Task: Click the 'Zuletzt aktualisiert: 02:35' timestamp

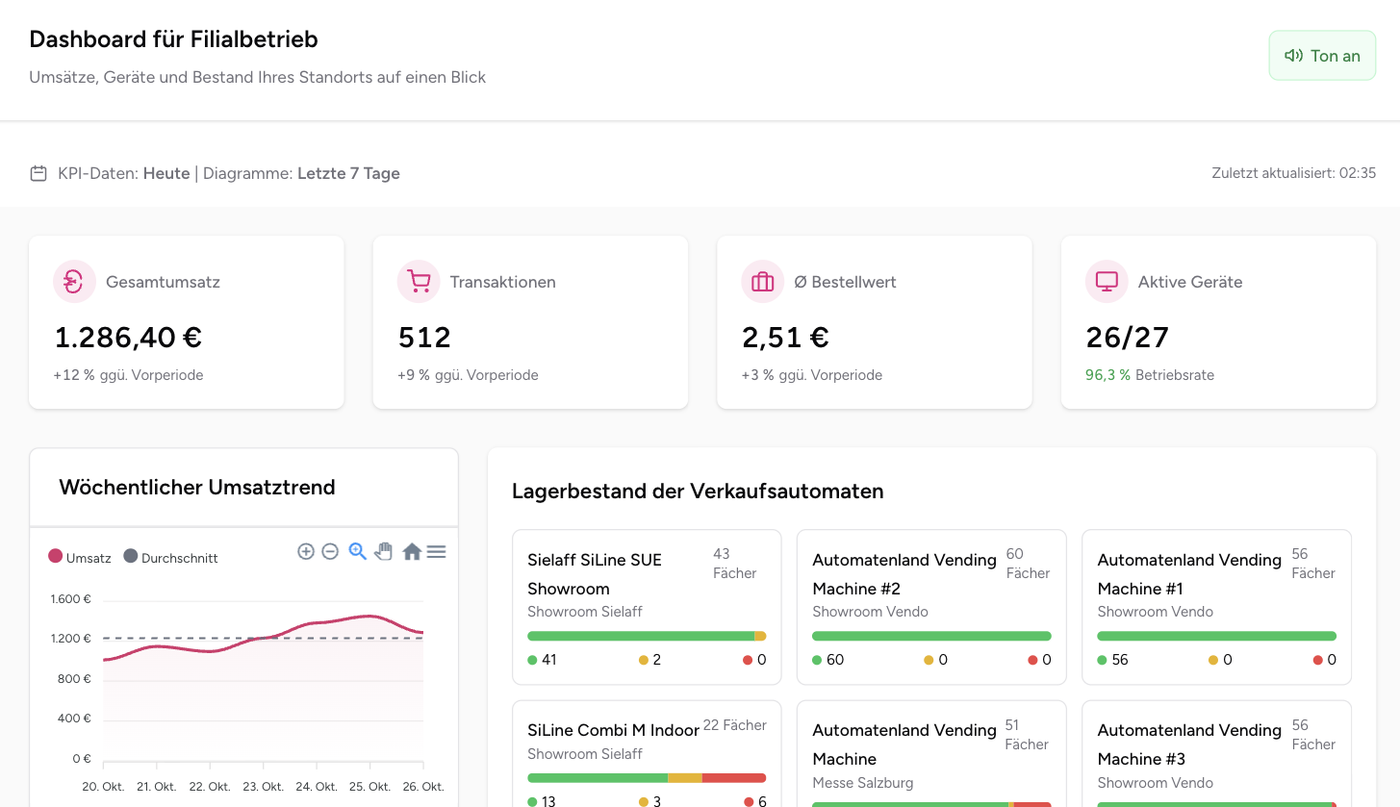Action: click(x=1294, y=173)
